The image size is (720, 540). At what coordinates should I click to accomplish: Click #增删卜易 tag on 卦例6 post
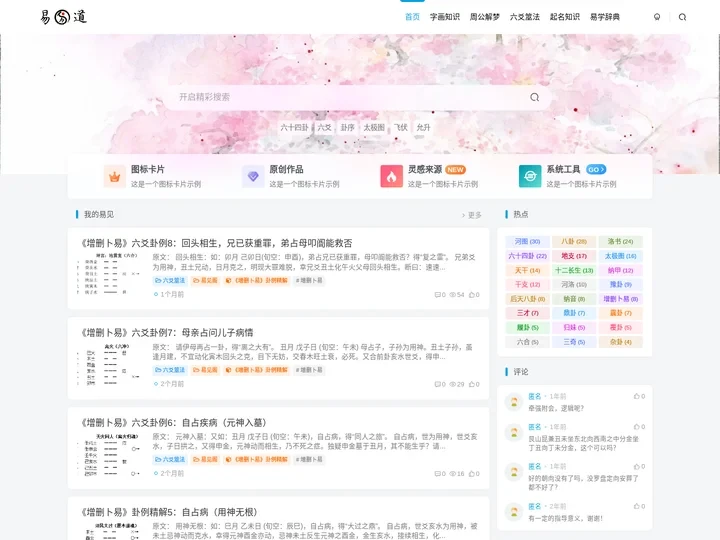pyautogui.click(x=309, y=459)
